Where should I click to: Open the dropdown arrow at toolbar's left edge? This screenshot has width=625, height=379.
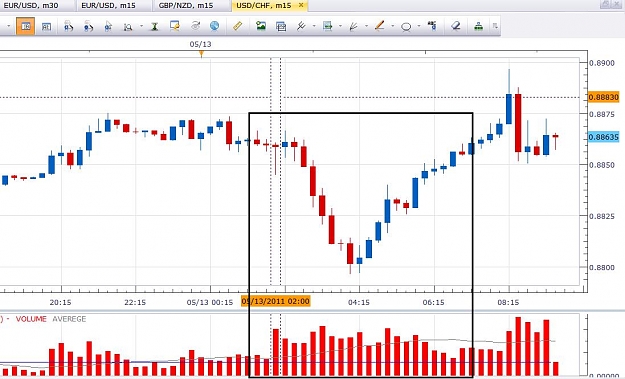pos(8,27)
